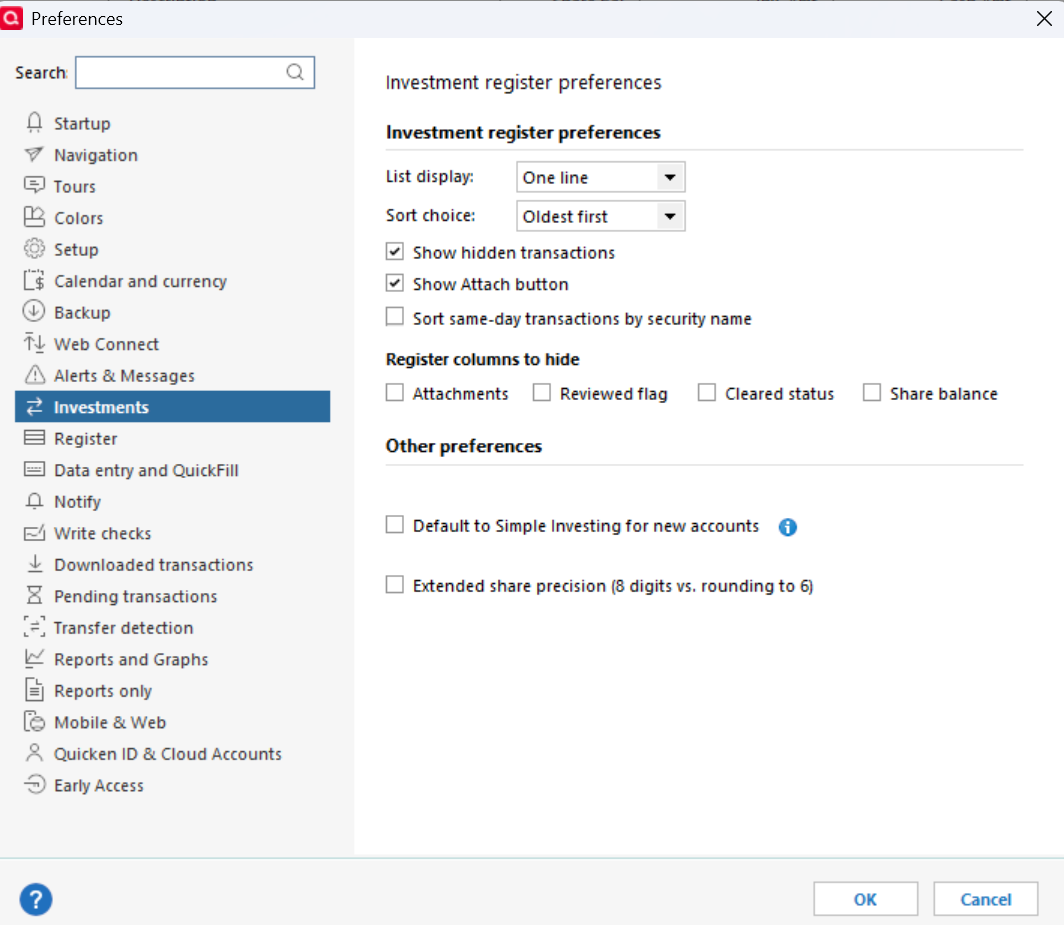Open help with the blue question mark
The image size is (1064, 925).
pos(36,900)
